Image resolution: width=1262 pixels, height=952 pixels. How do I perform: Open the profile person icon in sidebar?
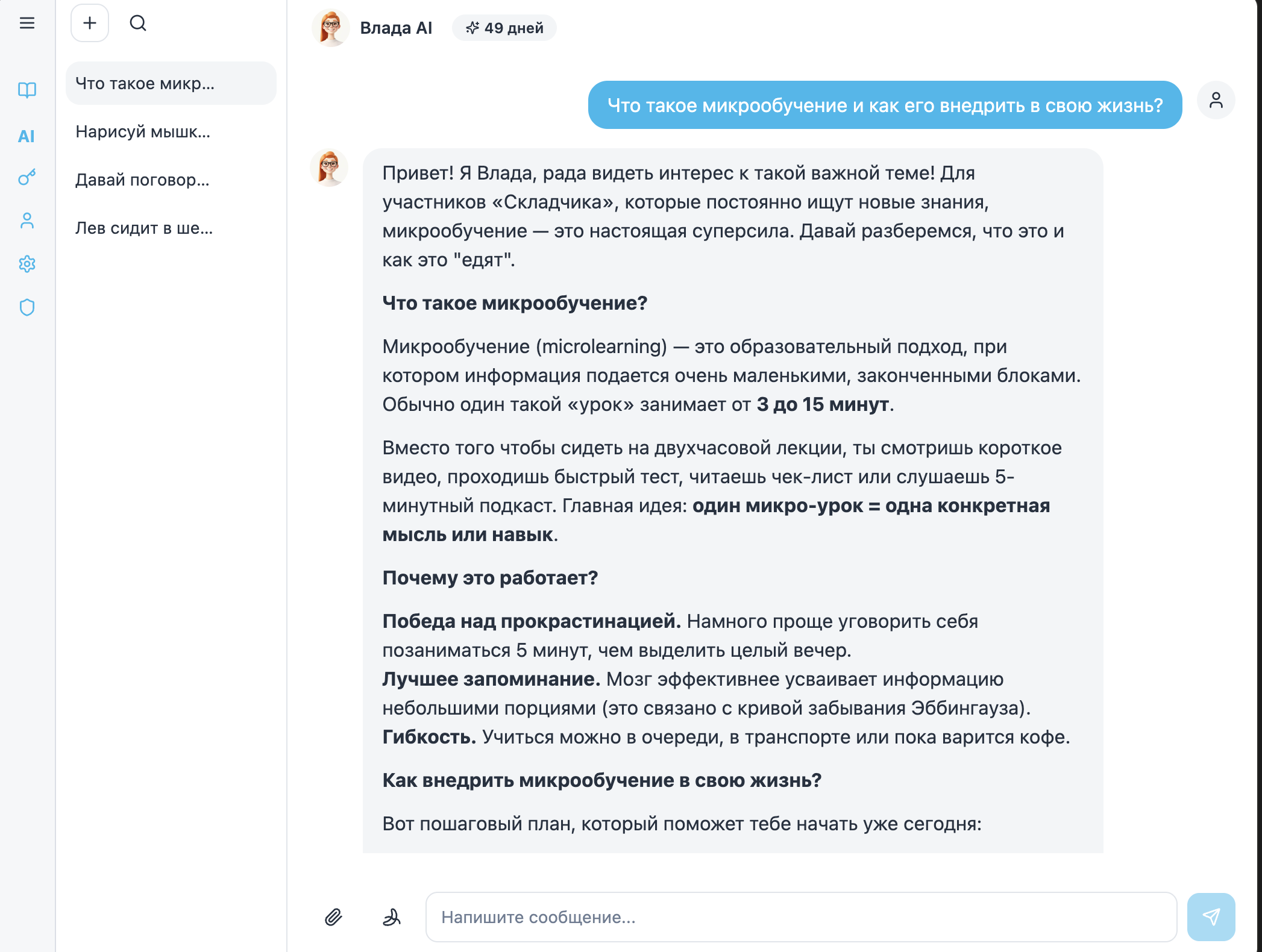pyautogui.click(x=27, y=221)
